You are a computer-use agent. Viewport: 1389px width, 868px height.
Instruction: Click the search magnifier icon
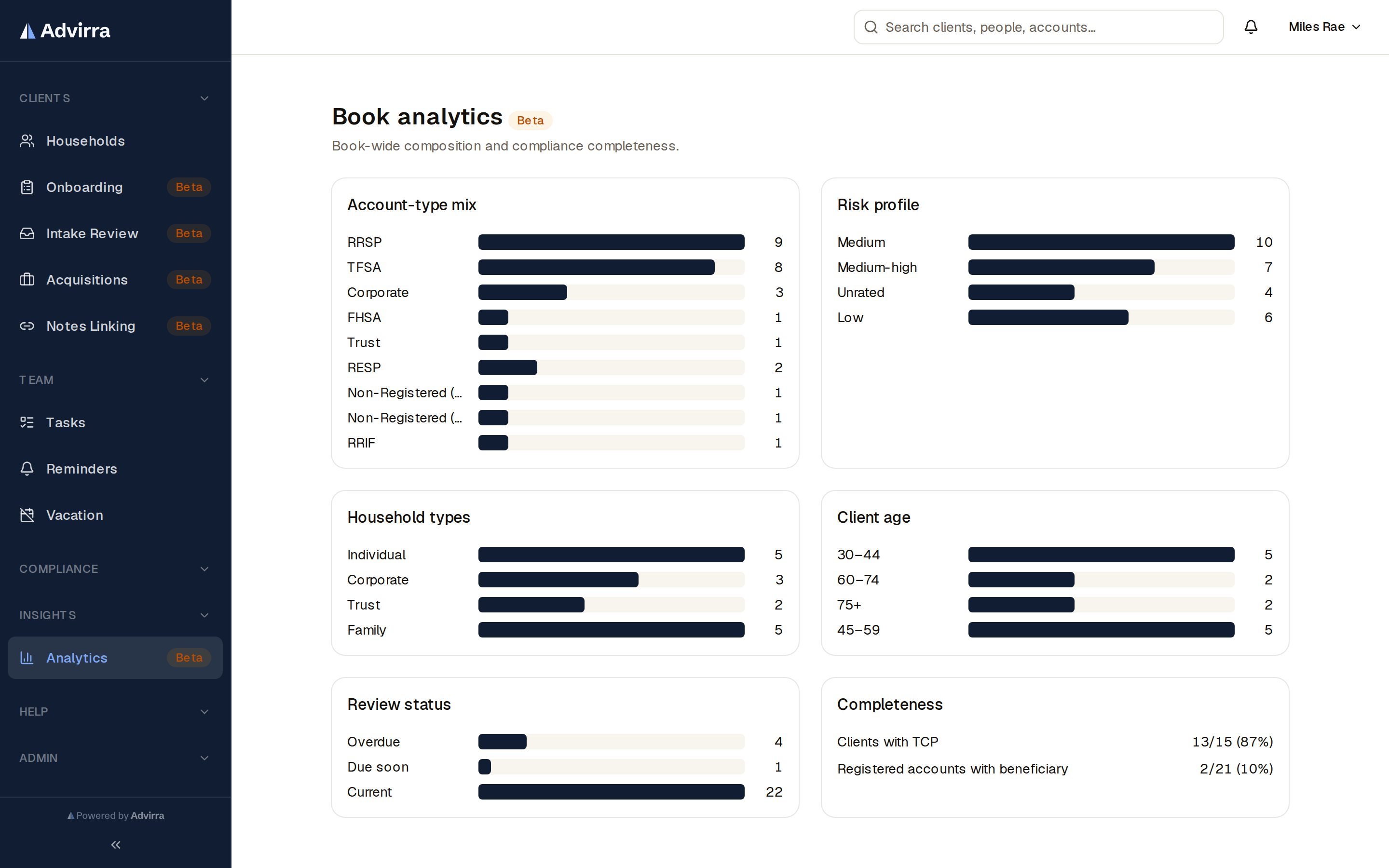pyautogui.click(x=871, y=27)
